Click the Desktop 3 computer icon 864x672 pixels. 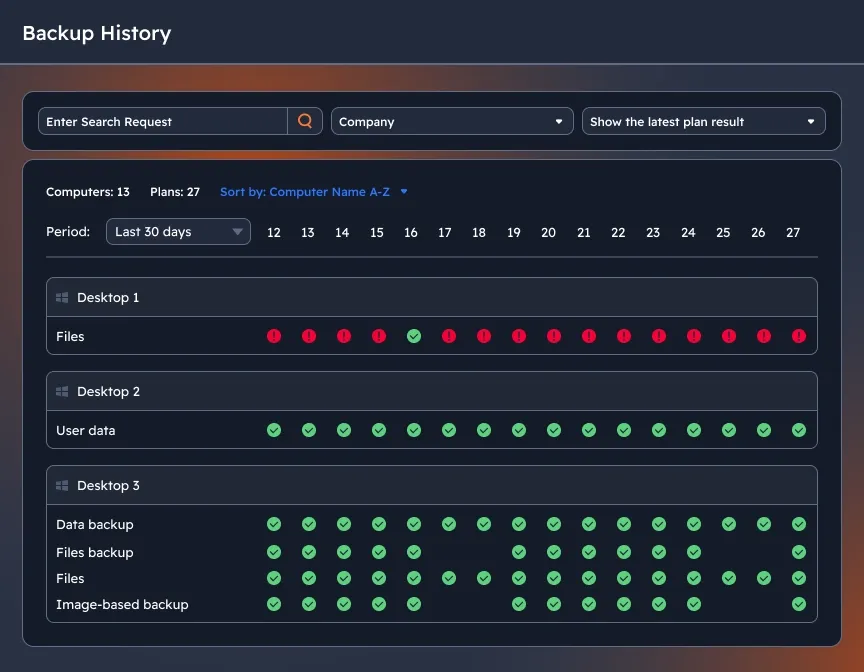coord(62,485)
